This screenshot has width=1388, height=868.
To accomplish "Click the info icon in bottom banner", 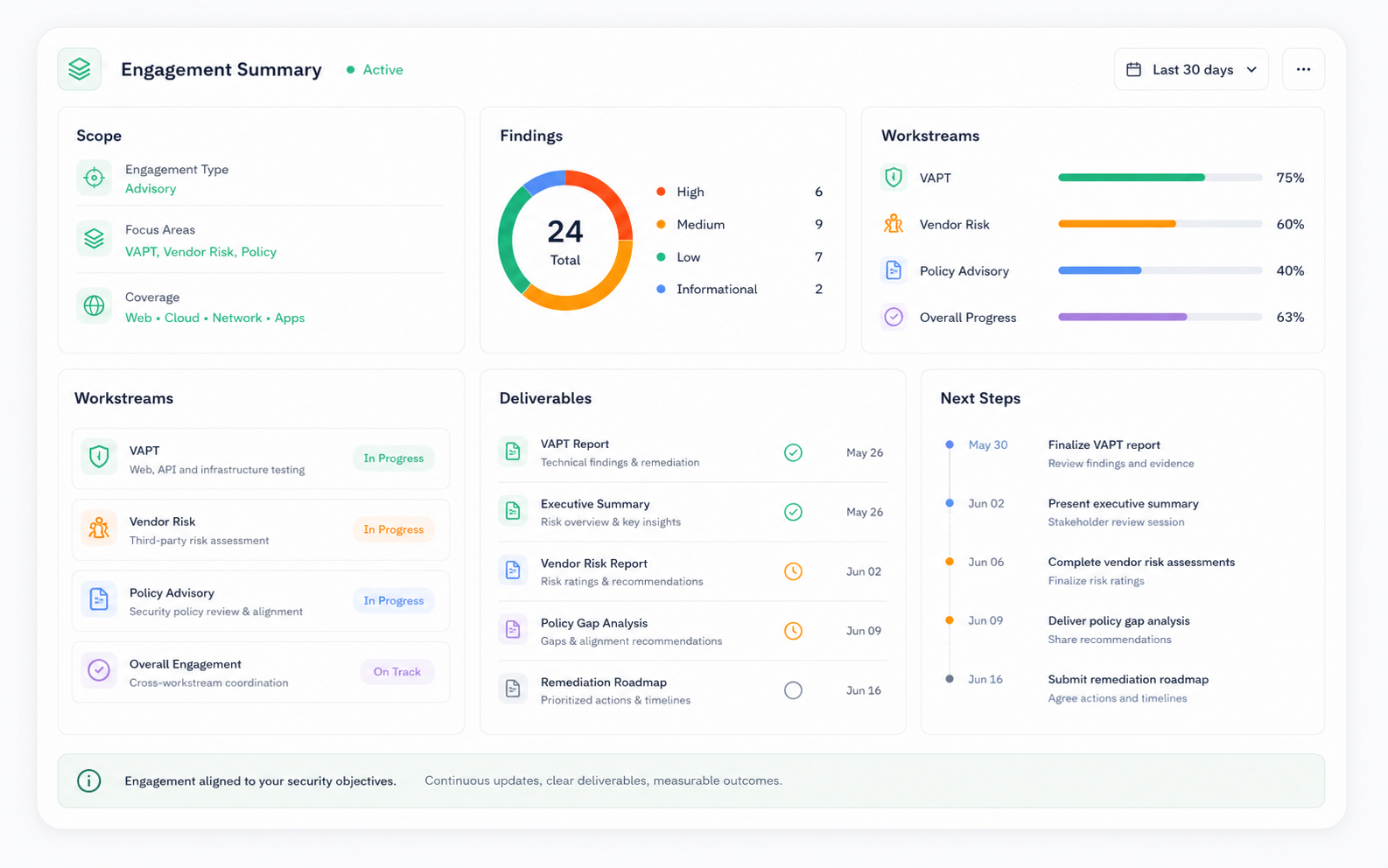I will pyautogui.click(x=89, y=780).
